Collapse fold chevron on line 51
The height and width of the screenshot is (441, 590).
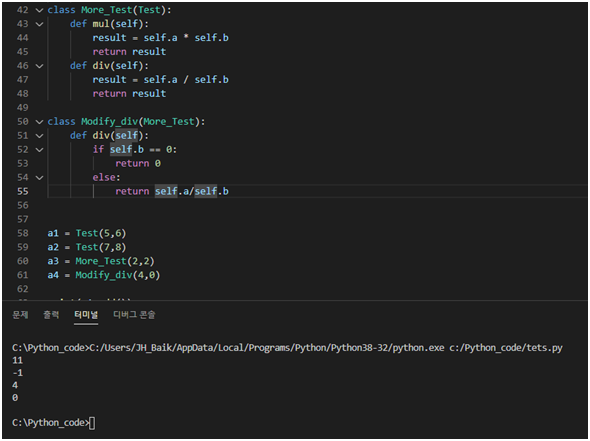tap(39, 135)
